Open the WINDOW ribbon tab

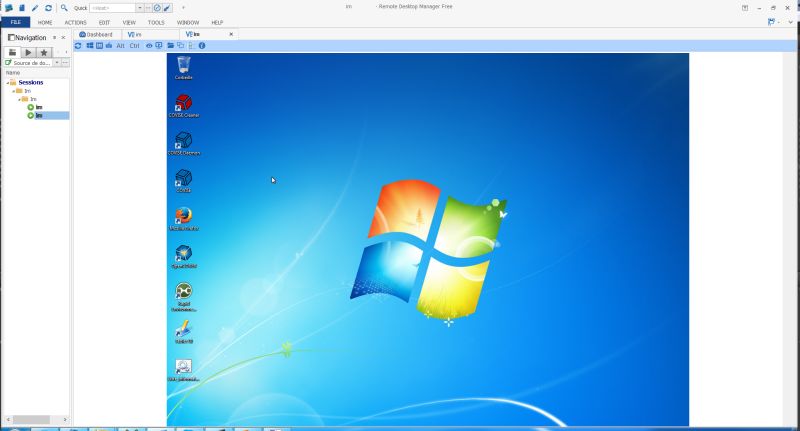click(188, 22)
